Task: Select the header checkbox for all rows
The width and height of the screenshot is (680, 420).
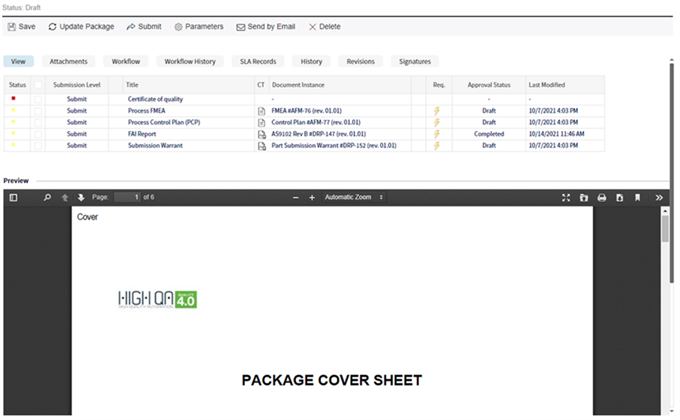Action: click(x=39, y=85)
